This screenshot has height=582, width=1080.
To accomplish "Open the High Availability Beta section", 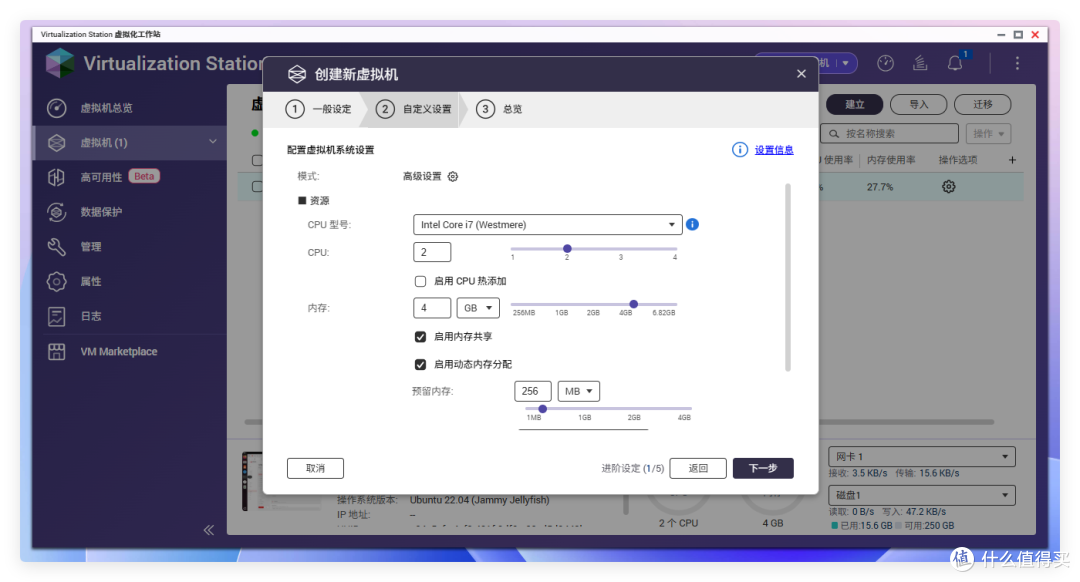I will [129, 177].
